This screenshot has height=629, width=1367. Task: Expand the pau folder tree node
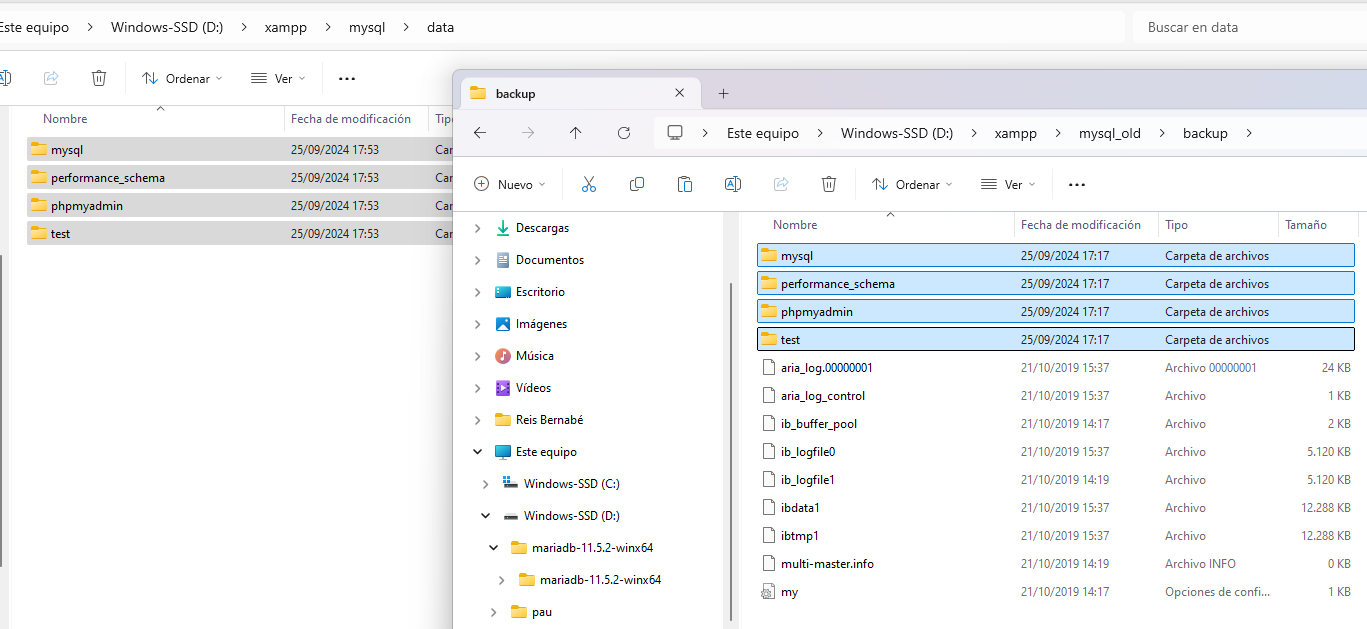click(493, 612)
